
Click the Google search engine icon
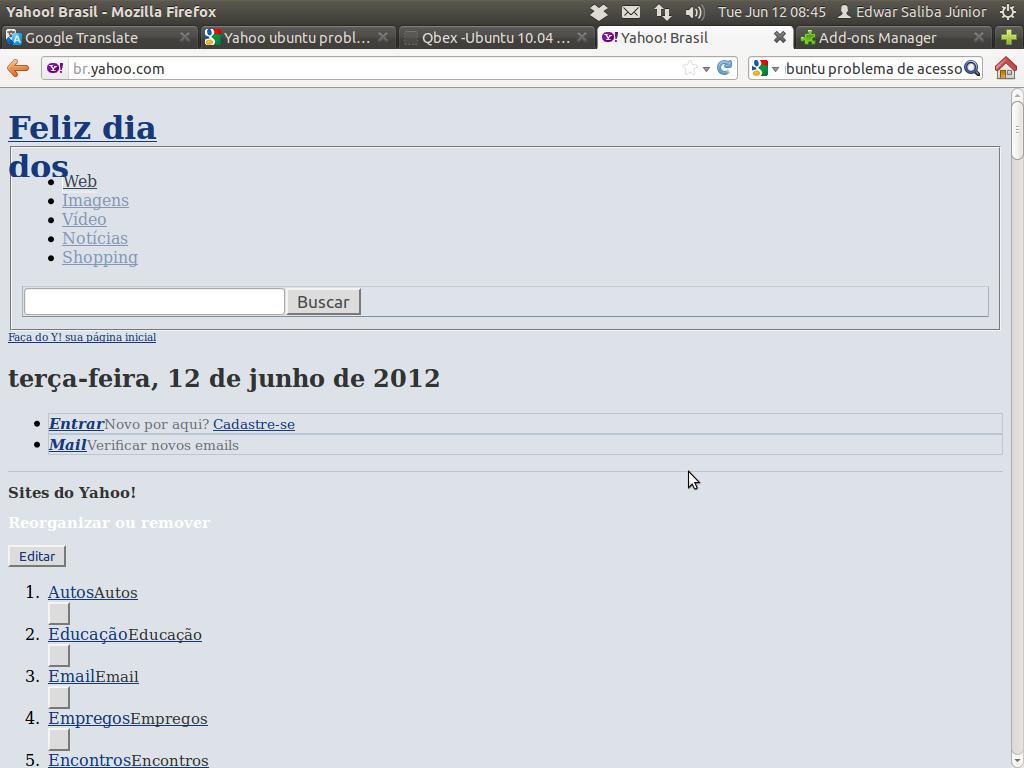(760, 68)
